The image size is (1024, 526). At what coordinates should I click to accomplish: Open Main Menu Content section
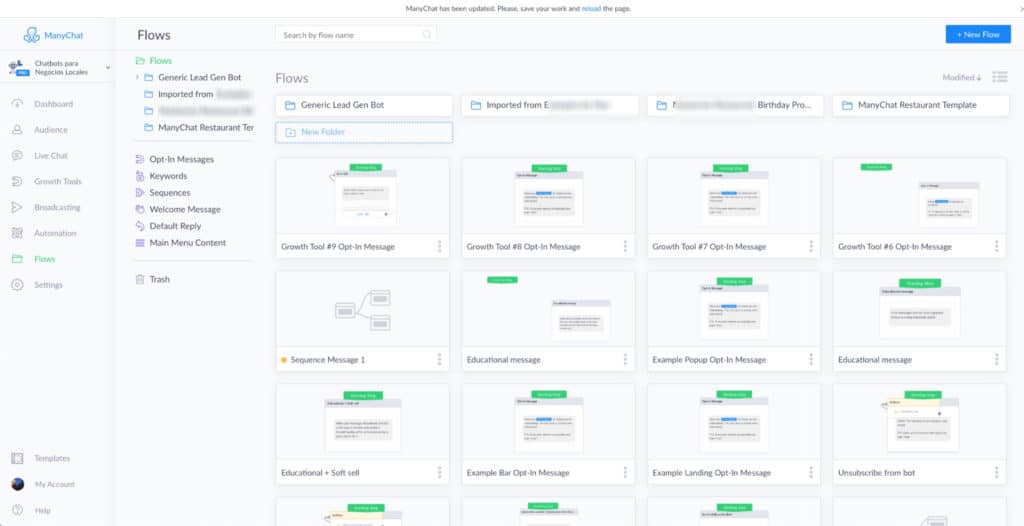(x=187, y=242)
